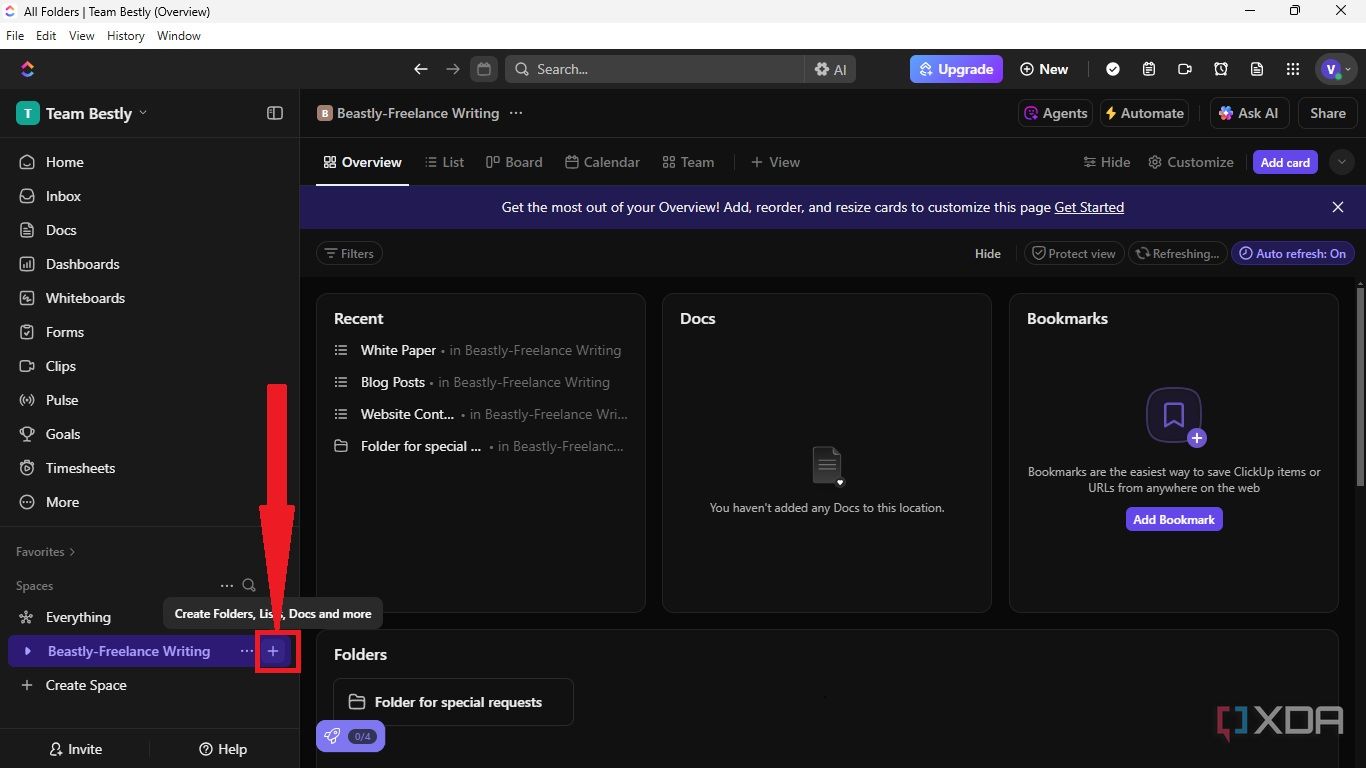
Task: Click the New button
Action: 1044,69
